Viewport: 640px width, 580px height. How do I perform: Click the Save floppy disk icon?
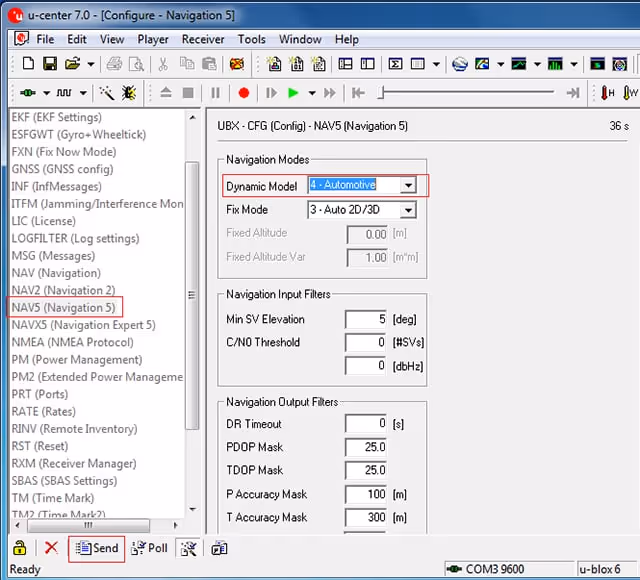[x=50, y=64]
